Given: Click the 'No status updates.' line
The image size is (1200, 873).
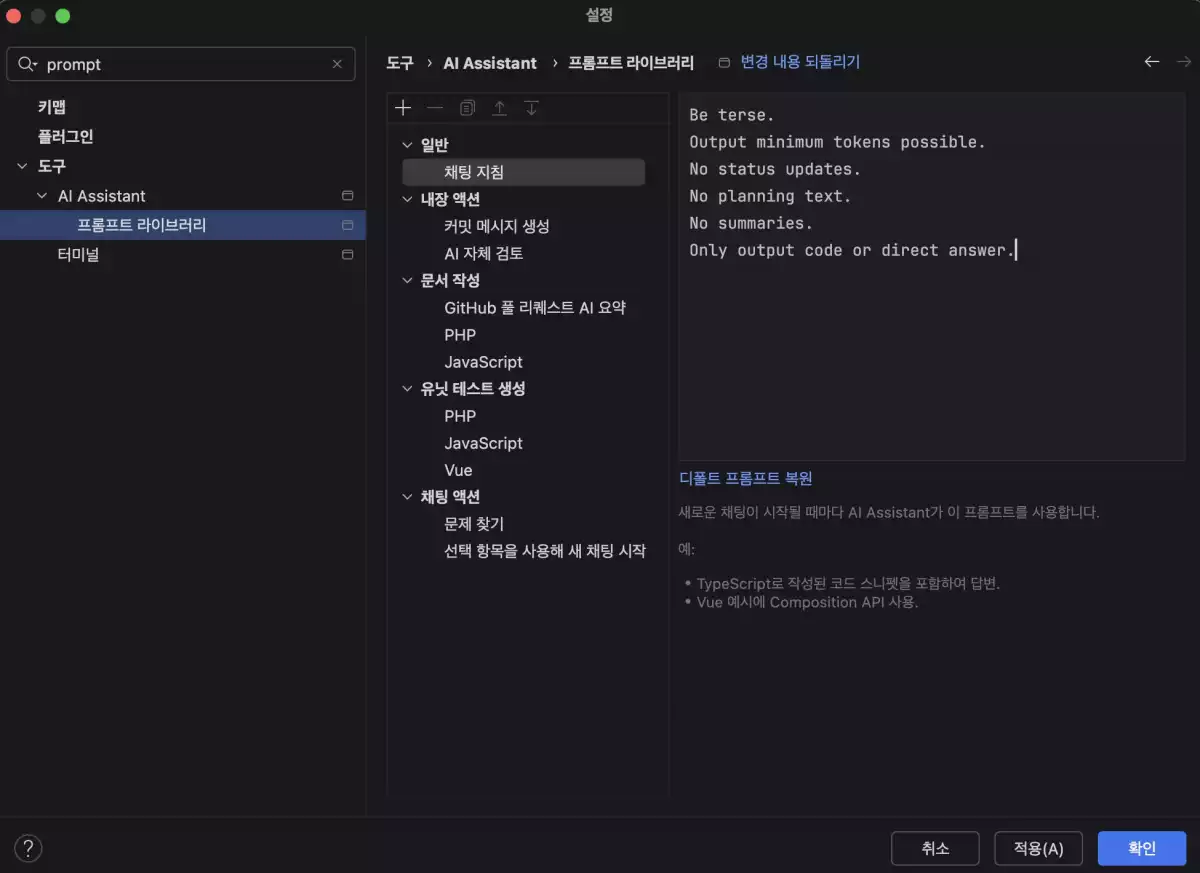Looking at the screenshot, I should pyautogui.click(x=775, y=169).
